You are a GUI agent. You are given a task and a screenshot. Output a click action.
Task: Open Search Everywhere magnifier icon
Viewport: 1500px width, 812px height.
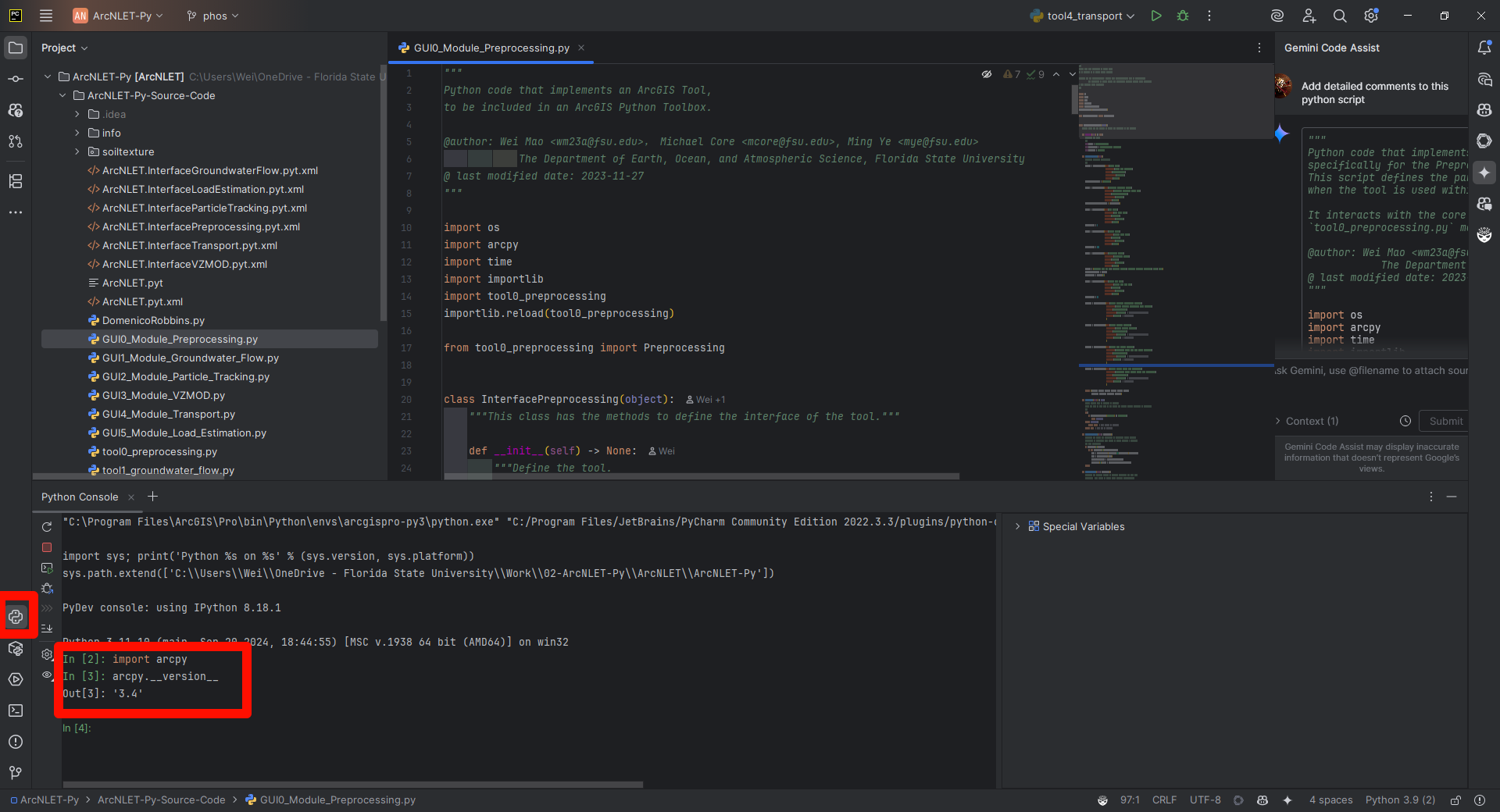coord(1340,16)
